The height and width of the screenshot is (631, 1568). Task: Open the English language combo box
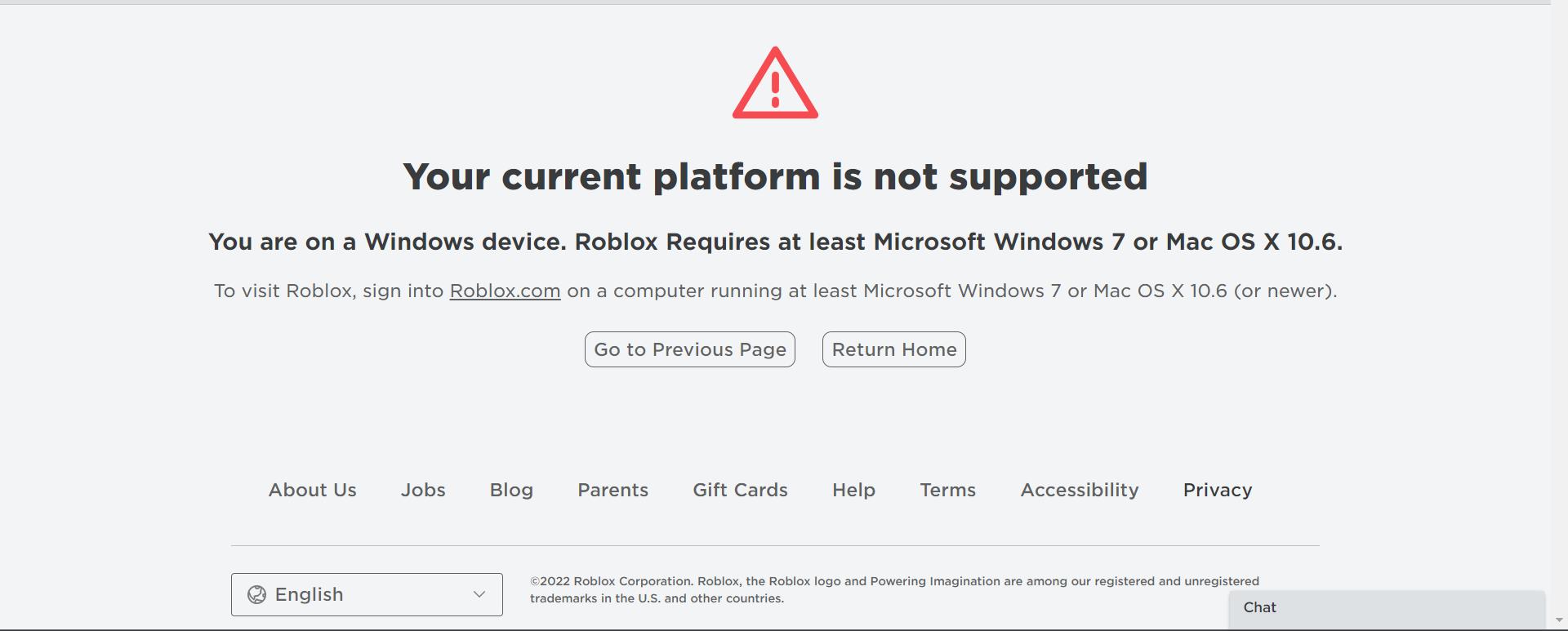pyautogui.click(x=367, y=594)
